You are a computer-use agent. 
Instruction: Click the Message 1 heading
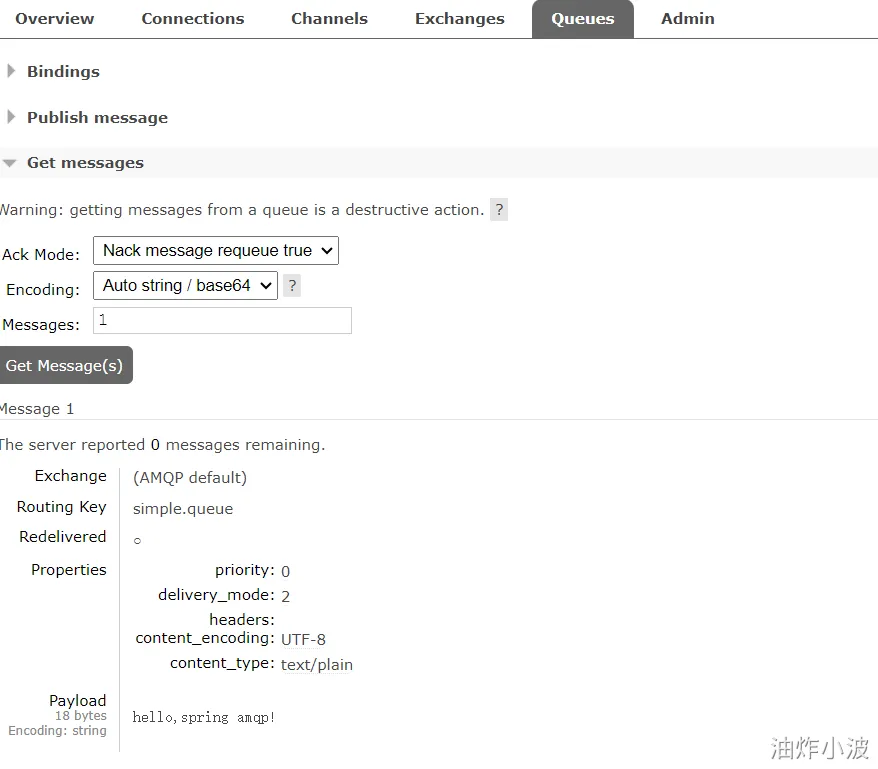tap(36, 409)
